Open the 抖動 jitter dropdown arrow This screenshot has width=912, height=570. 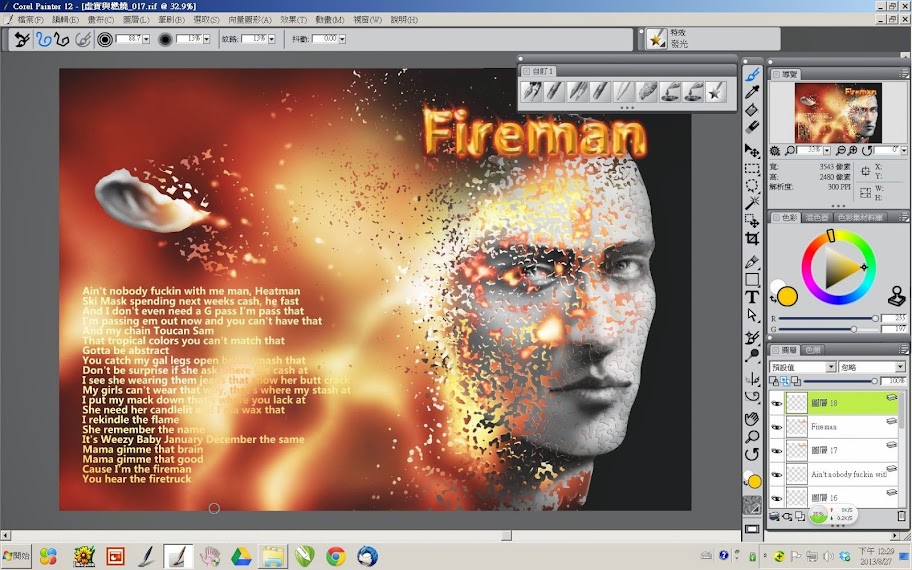342,39
